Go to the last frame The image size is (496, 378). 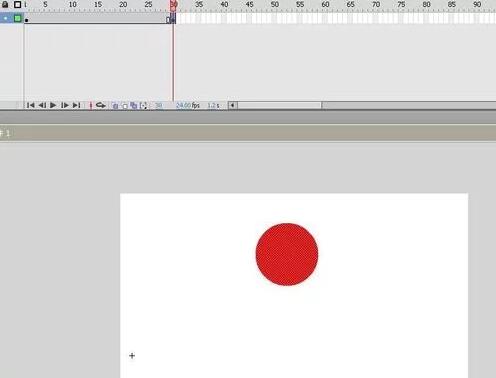pyautogui.click(x=76, y=105)
